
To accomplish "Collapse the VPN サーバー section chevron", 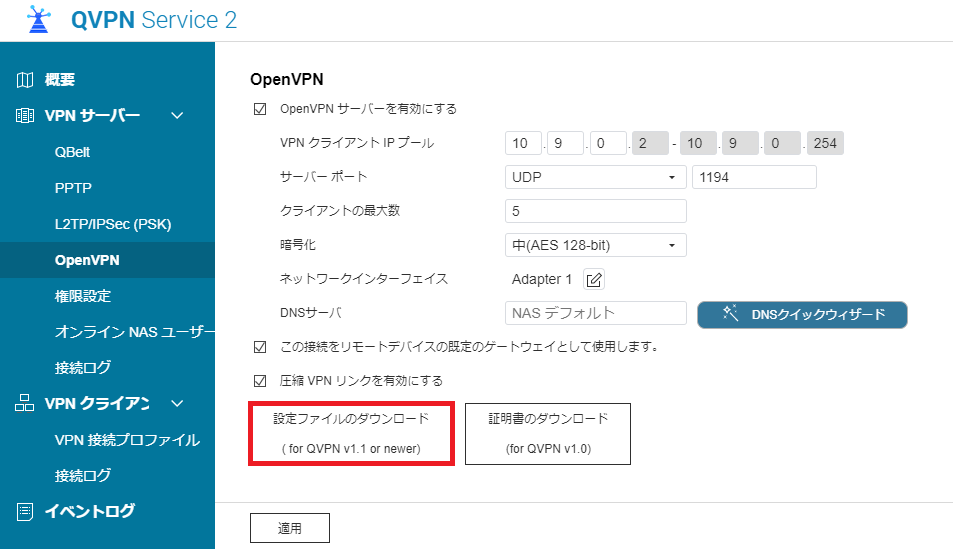I will click(x=177, y=116).
